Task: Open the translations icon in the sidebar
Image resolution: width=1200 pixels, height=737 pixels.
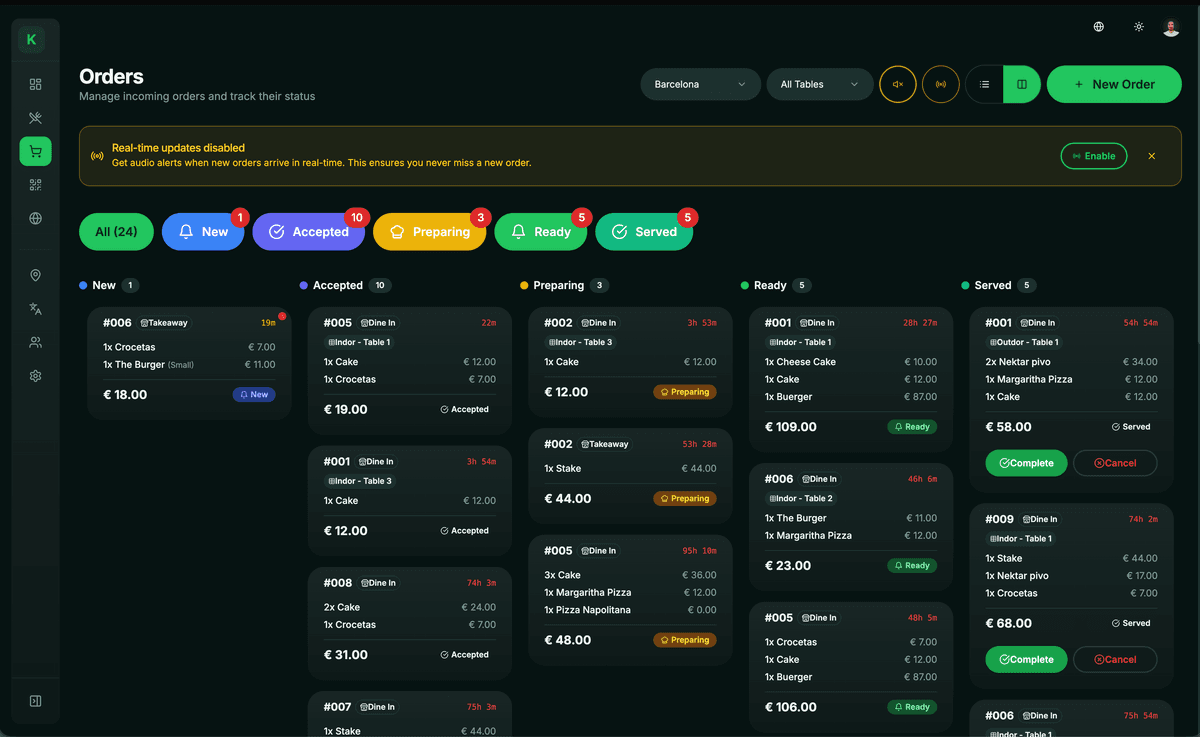Action: tap(35, 308)
